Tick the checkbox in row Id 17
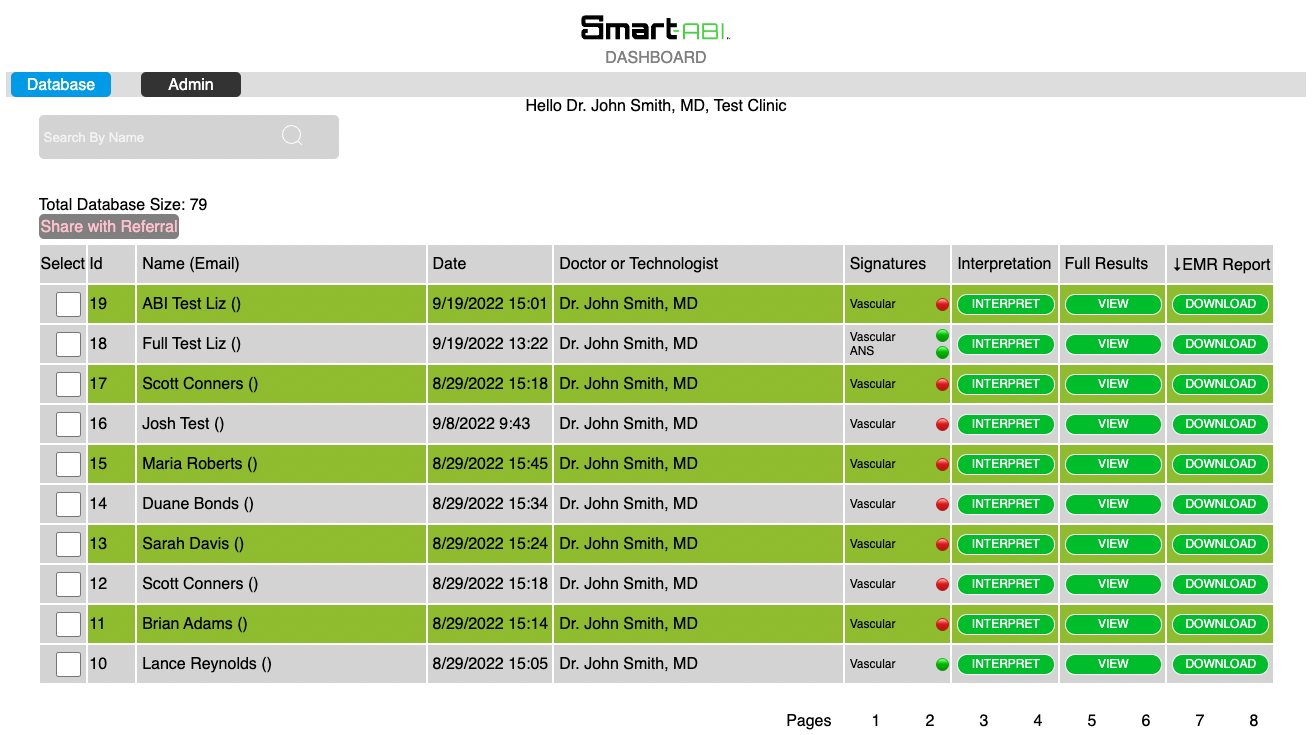The width and height of the screenshot is (1316, 735). [68, 384]
